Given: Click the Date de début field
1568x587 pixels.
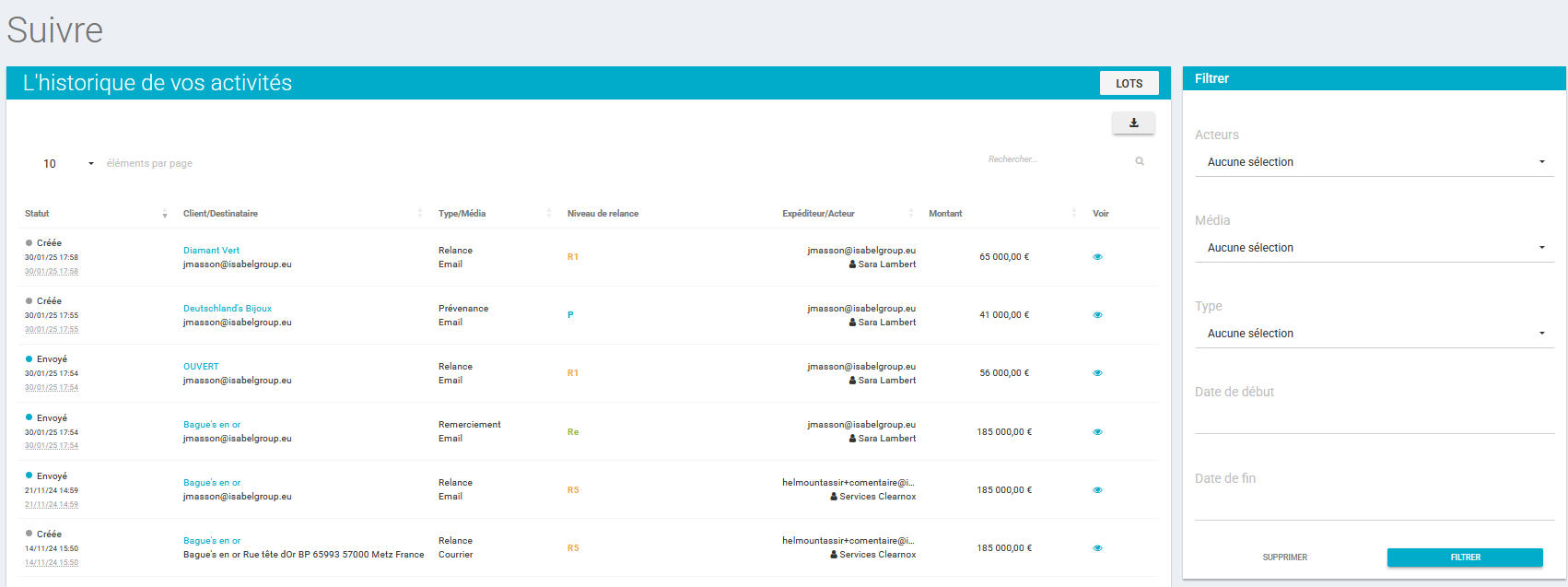Looking at the screenshot, I should pos(1374,420).
